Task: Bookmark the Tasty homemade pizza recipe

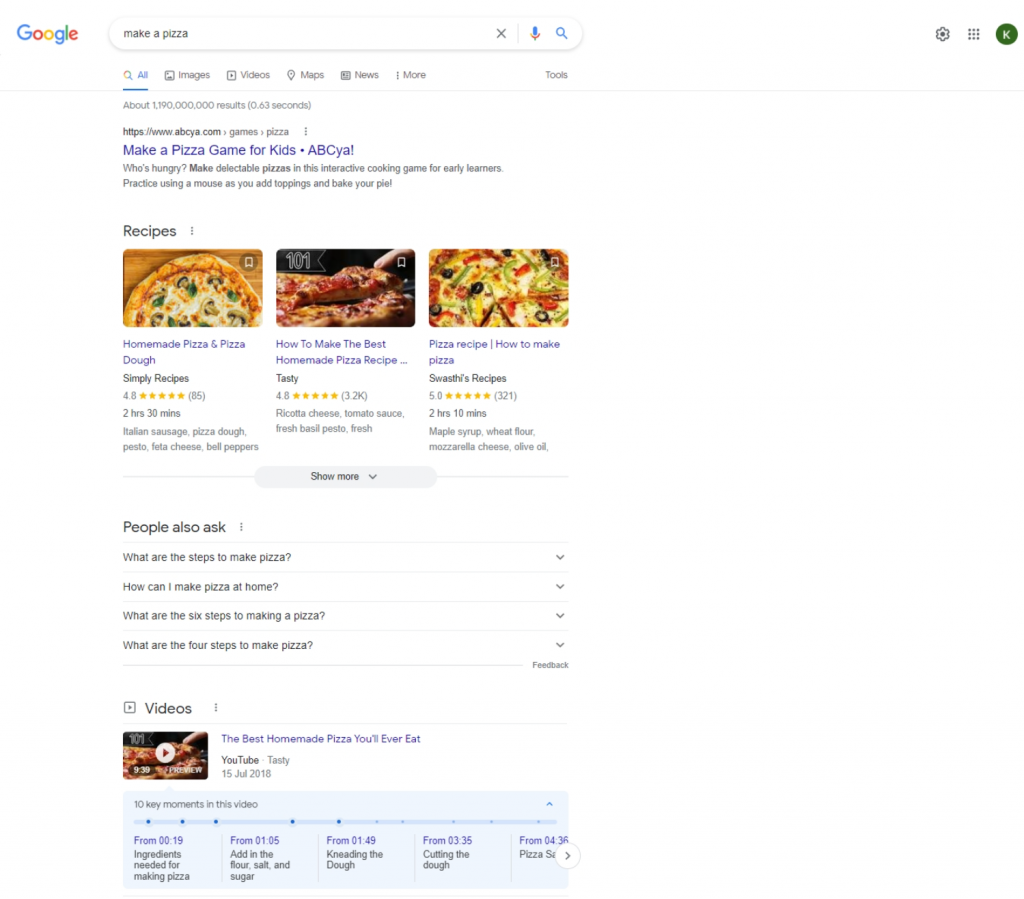Action: click(x=402, y=262)
